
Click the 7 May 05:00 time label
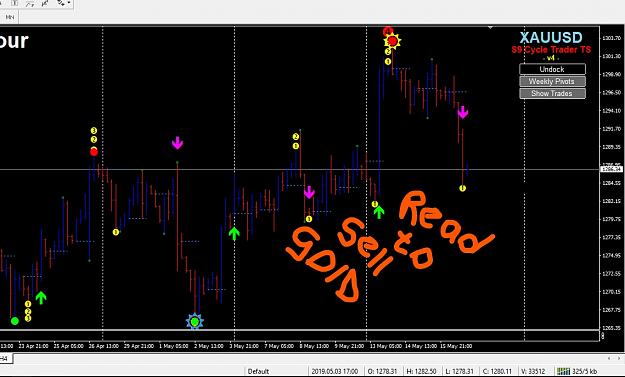click(279, 346)
